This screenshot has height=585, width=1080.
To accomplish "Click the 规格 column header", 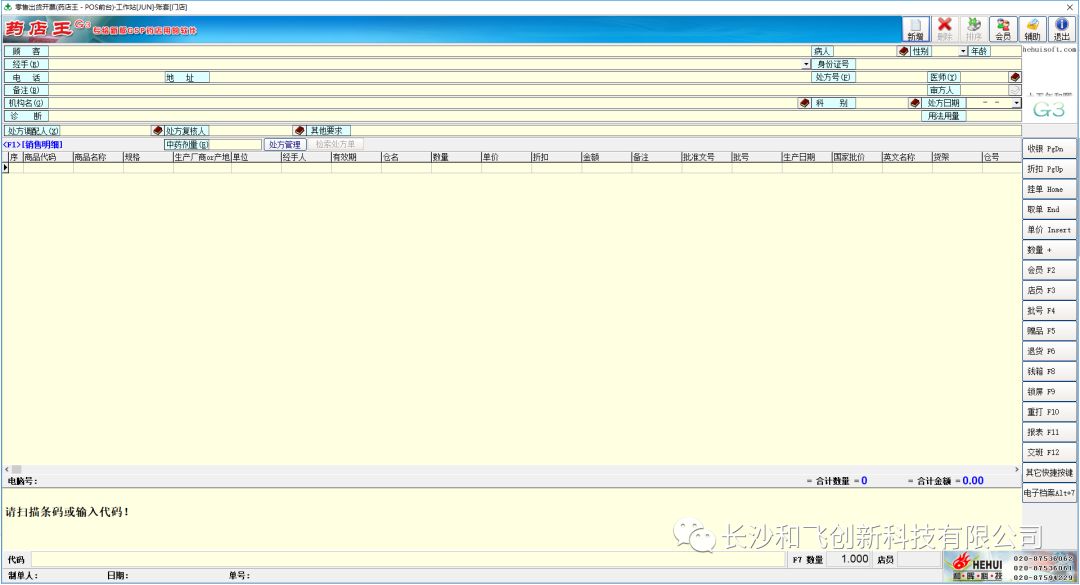I will coord(147,157).
